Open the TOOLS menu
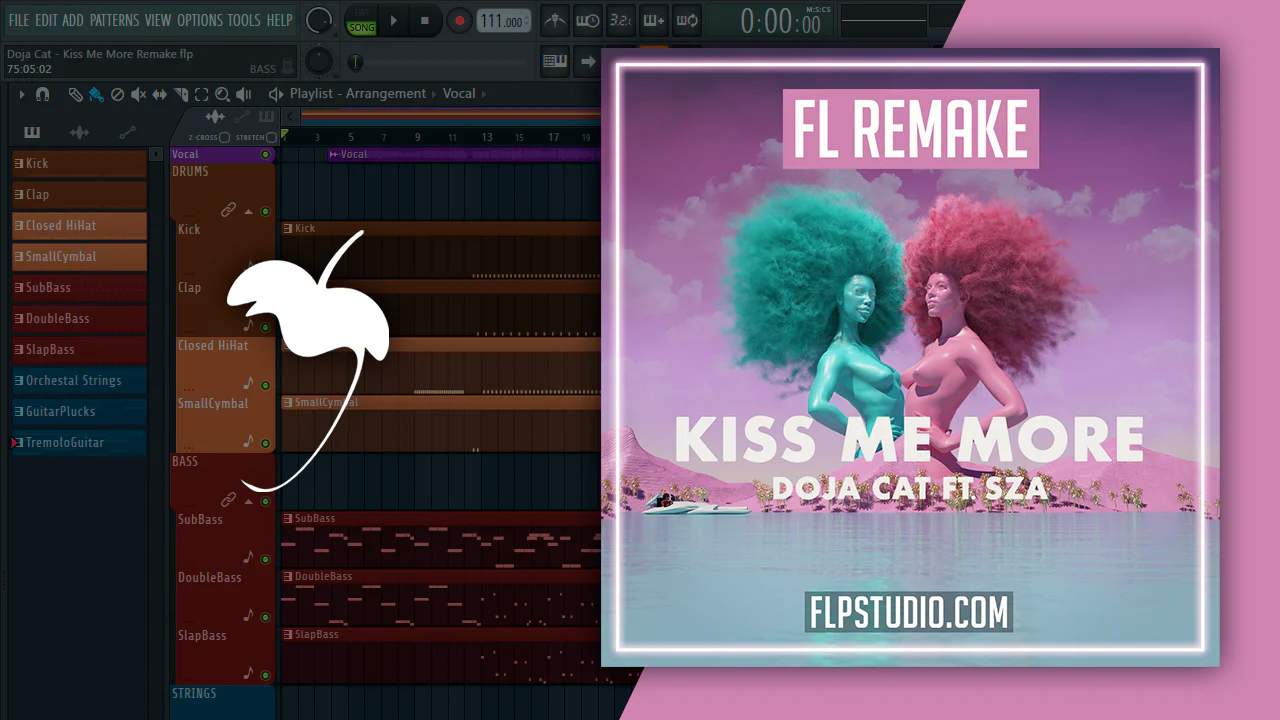This screenshot has width=1280, height=720. 244,20
